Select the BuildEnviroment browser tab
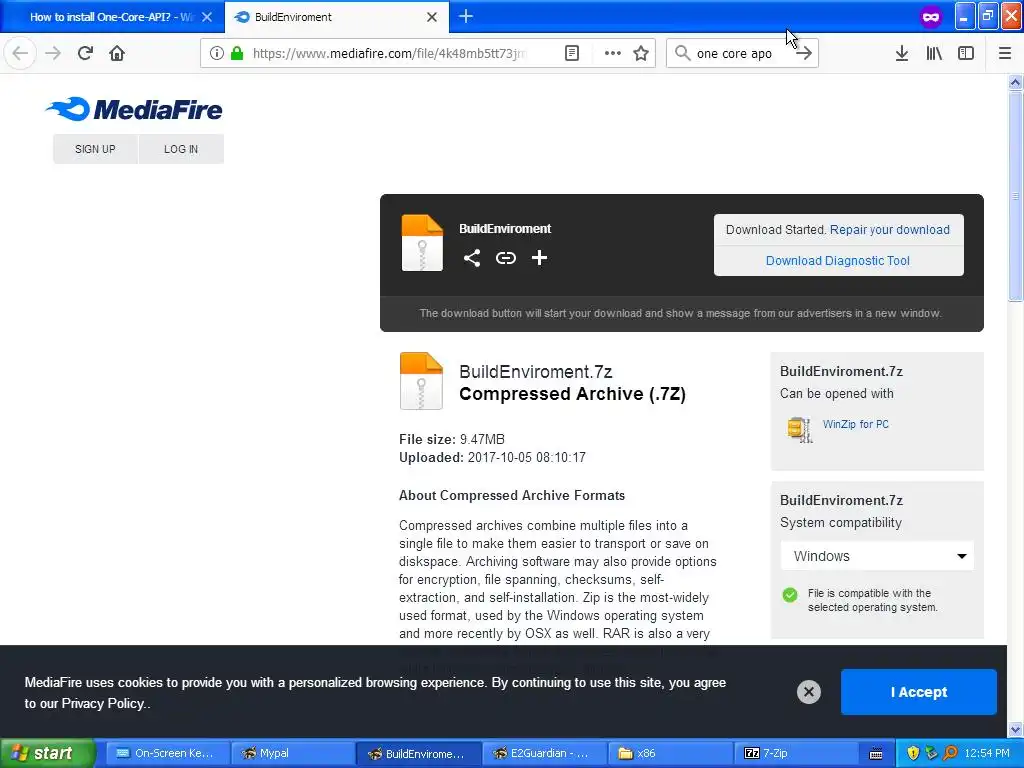 (337, 17)
